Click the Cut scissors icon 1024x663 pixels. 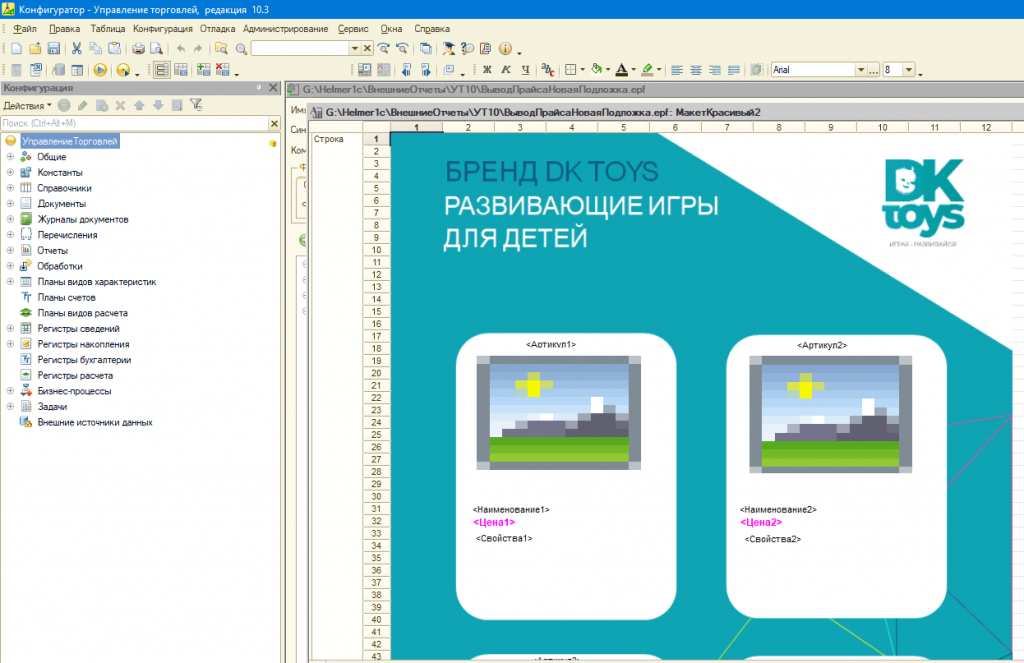[76, 48]
